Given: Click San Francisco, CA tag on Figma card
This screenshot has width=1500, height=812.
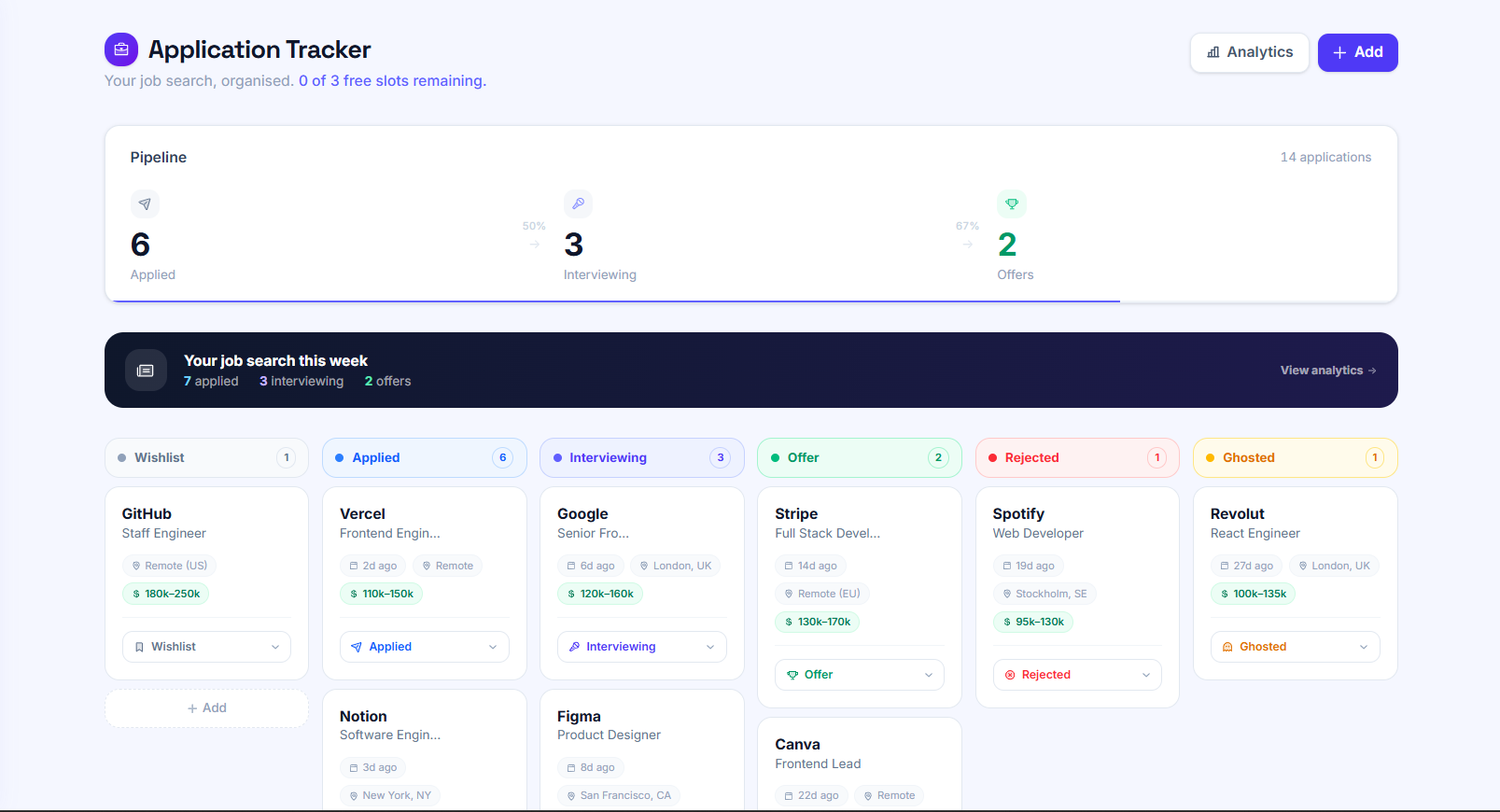Looking at the screenshot, I should [x=619, y=795].
